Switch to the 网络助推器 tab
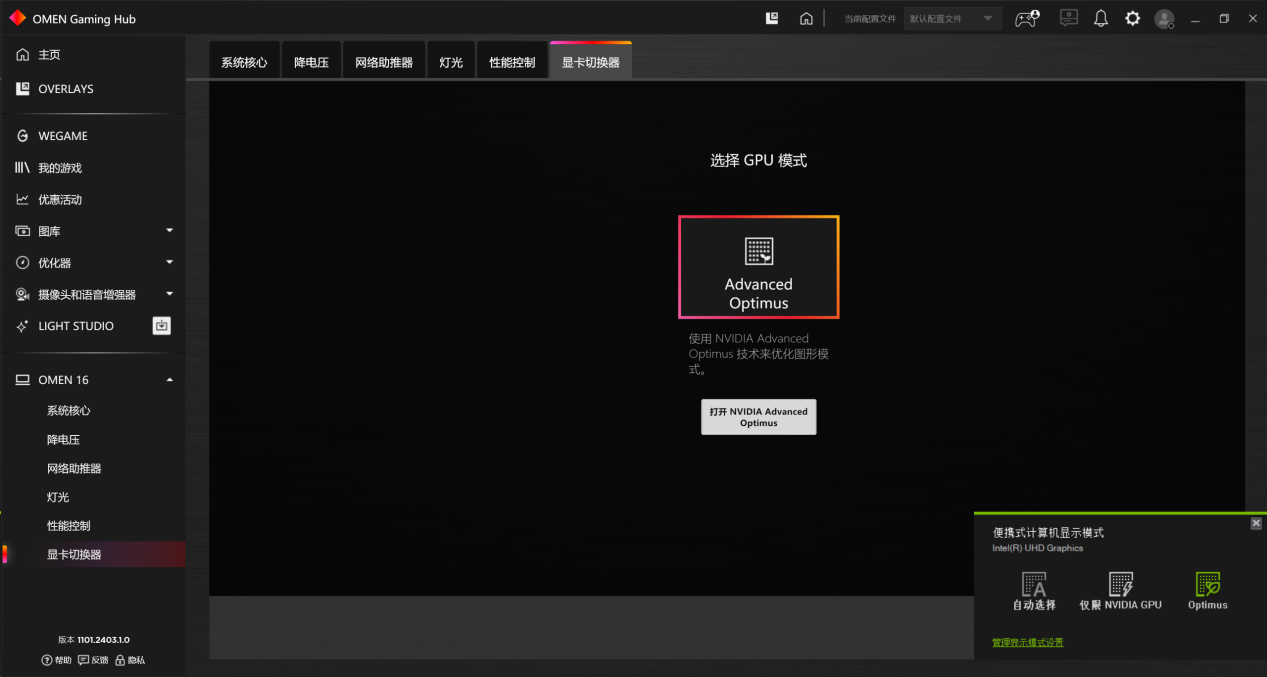The height and width of the screenshot is (677, 1267). (384, 62)
